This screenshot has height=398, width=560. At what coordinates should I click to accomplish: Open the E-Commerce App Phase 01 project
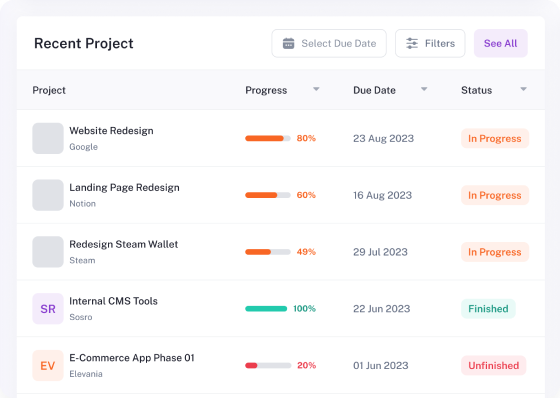(132, 358)
